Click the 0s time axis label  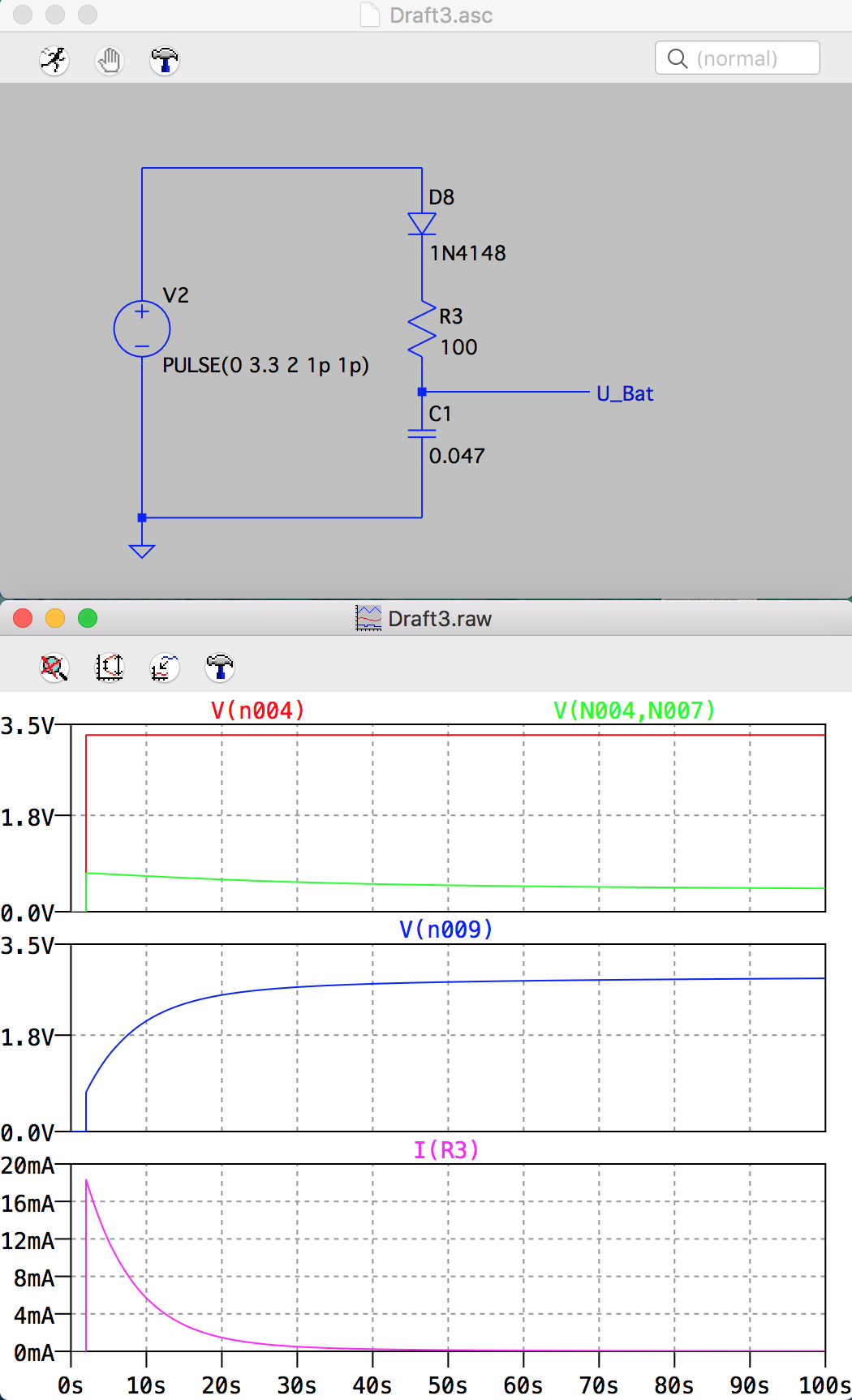[x=71, y=1385]
